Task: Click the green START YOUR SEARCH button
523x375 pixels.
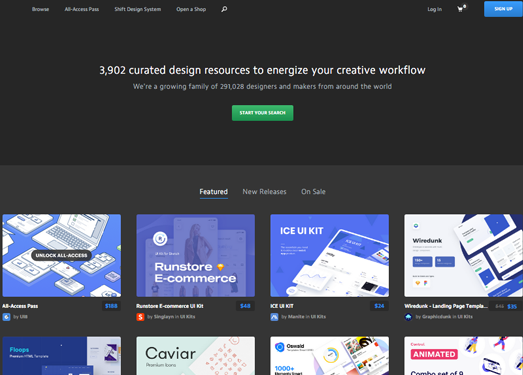Action: pyautogui.click(x=263, y=113)
